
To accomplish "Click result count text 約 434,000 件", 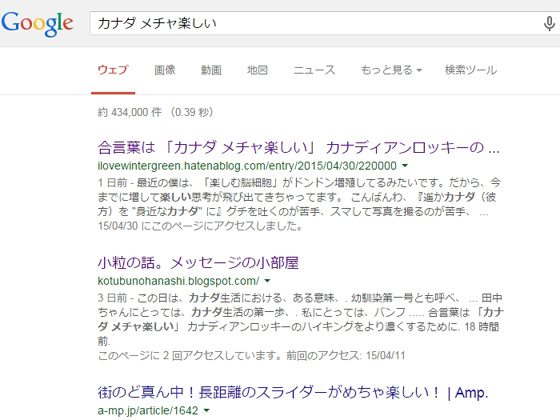I will pyautogui.click(x=129, y=112).
